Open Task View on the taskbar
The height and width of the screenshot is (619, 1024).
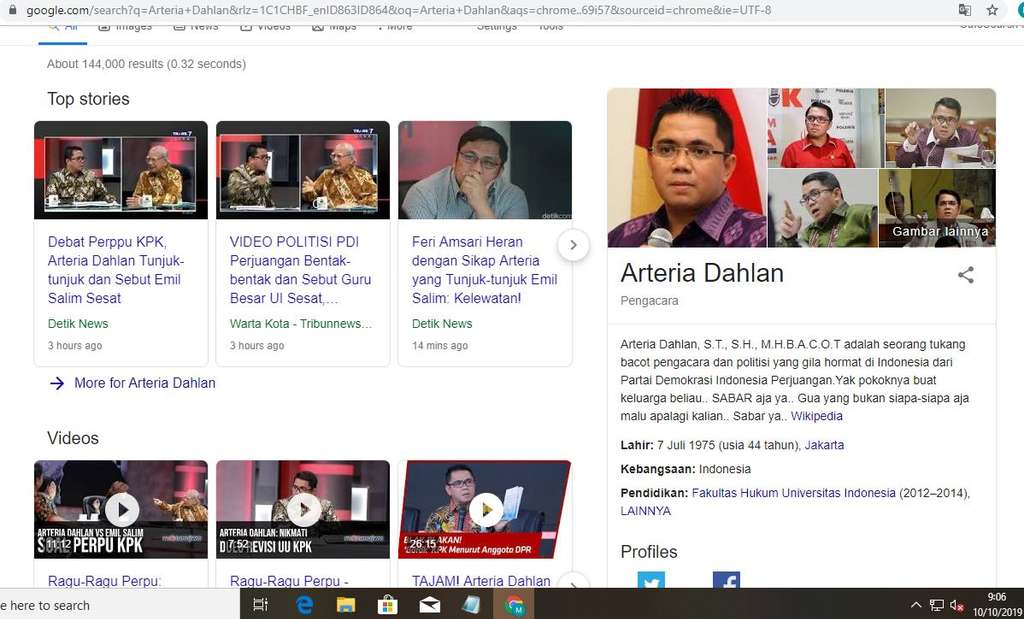pyautogui.click(x=260, y=605)
